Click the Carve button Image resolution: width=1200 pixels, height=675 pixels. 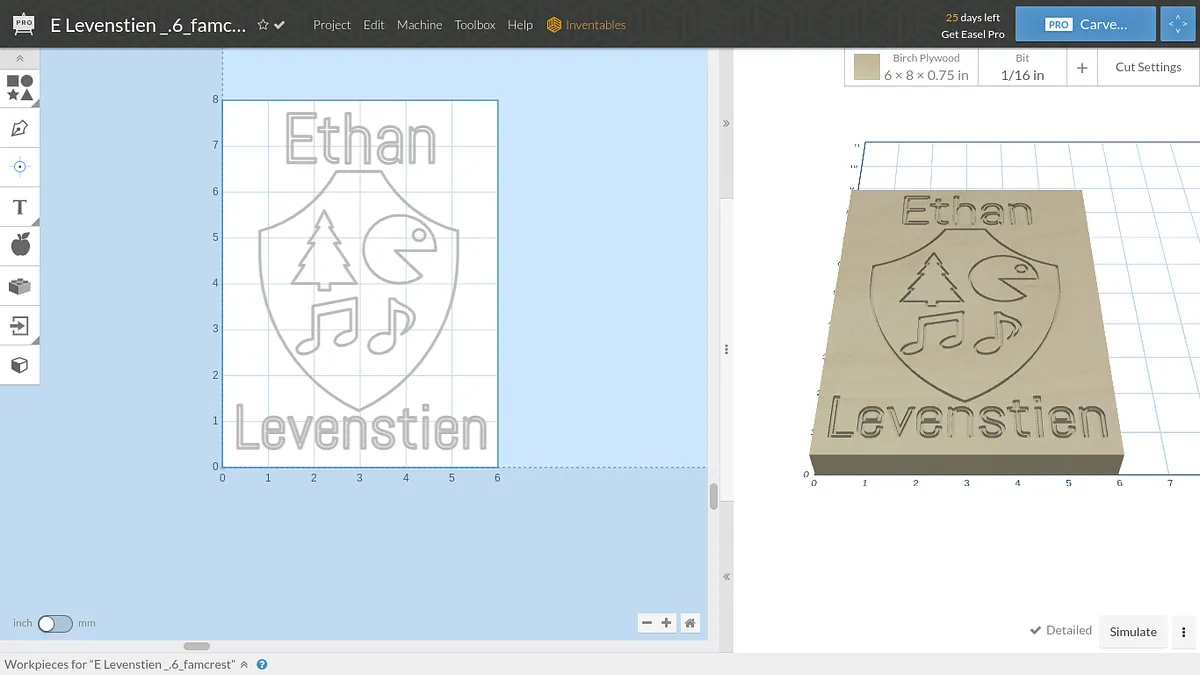(x=1085, y=25)
